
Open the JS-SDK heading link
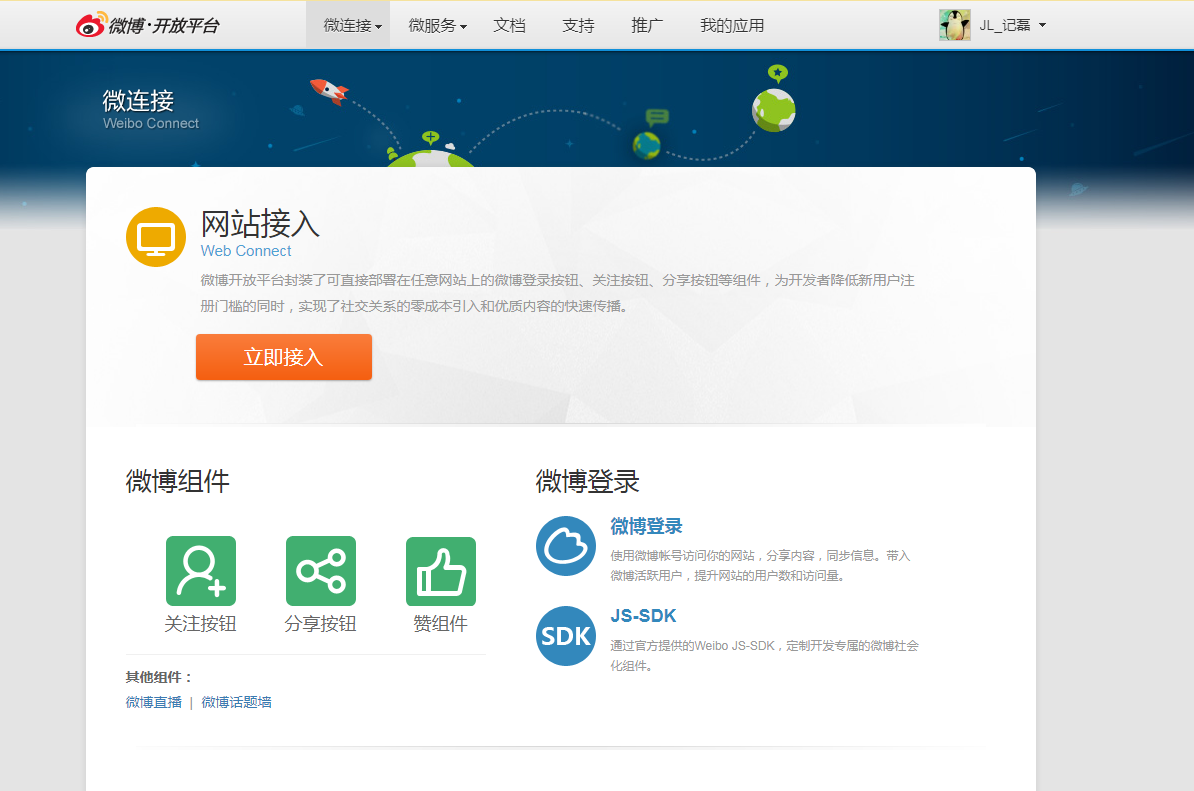point(643,616)
